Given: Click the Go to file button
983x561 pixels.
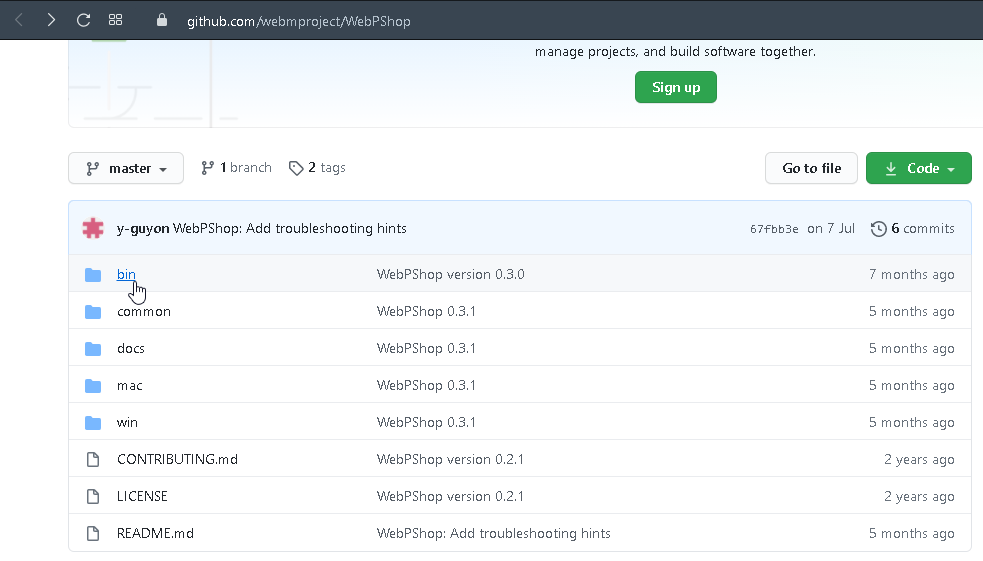Looking at the screenshot, I should point(811,168).
